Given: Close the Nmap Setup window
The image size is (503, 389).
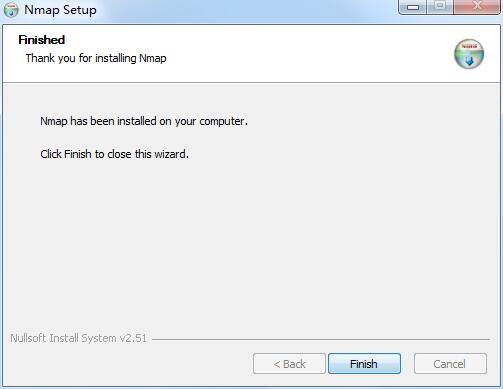Looking at the screenshot, I should point(477,7).
